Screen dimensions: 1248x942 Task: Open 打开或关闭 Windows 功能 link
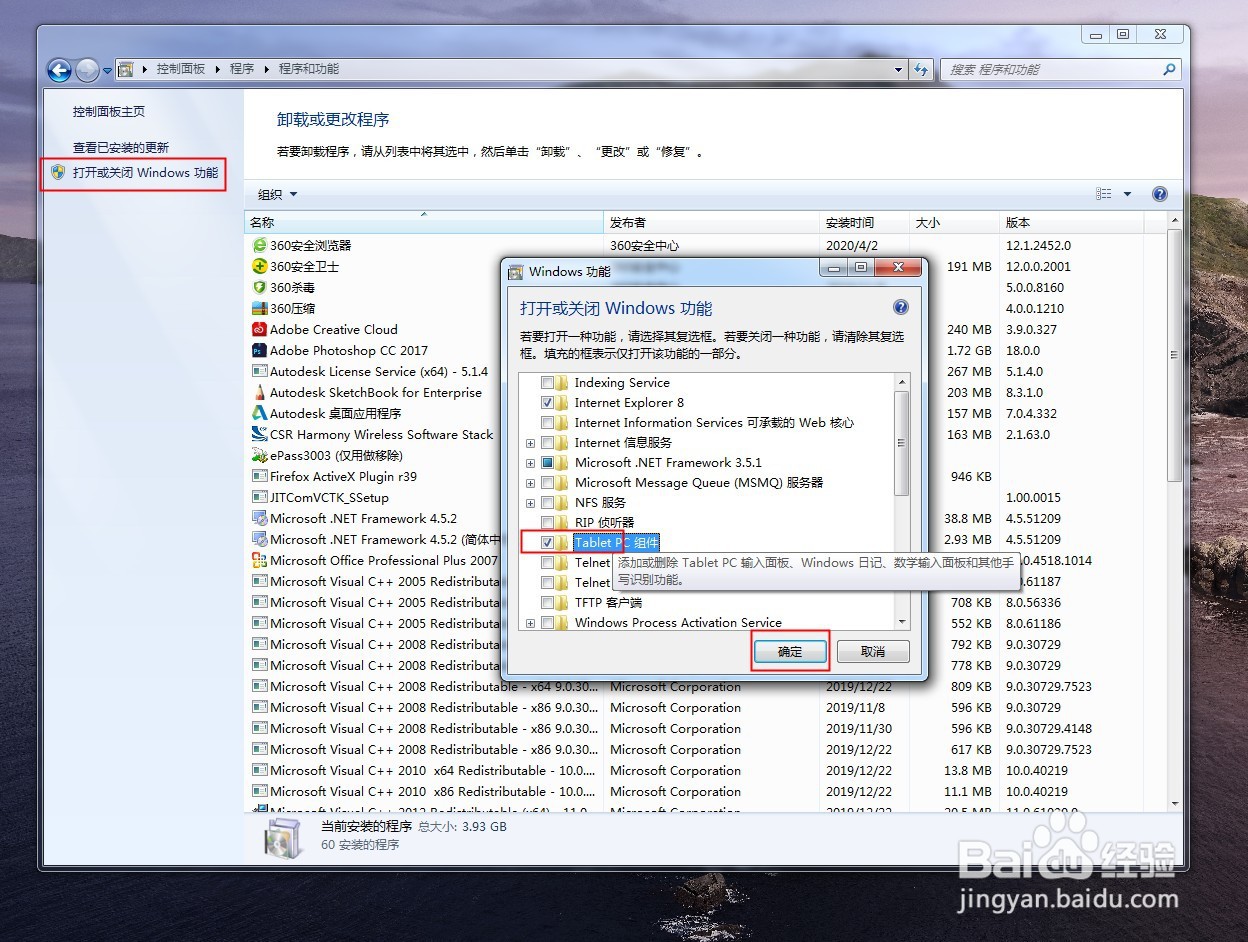145,172
